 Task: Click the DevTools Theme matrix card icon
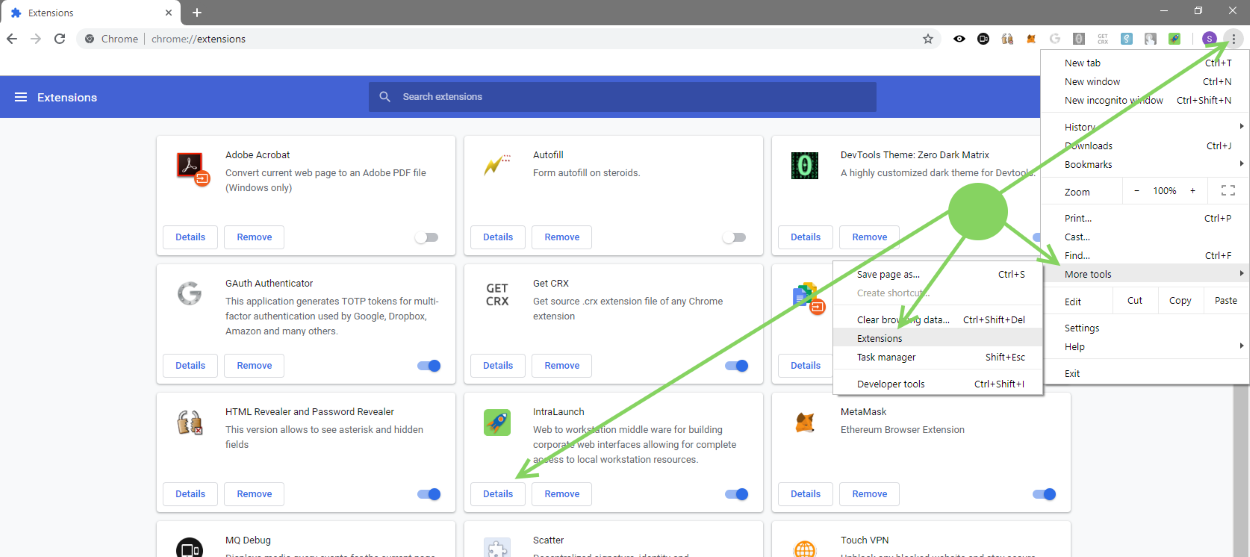click(805, 165)
